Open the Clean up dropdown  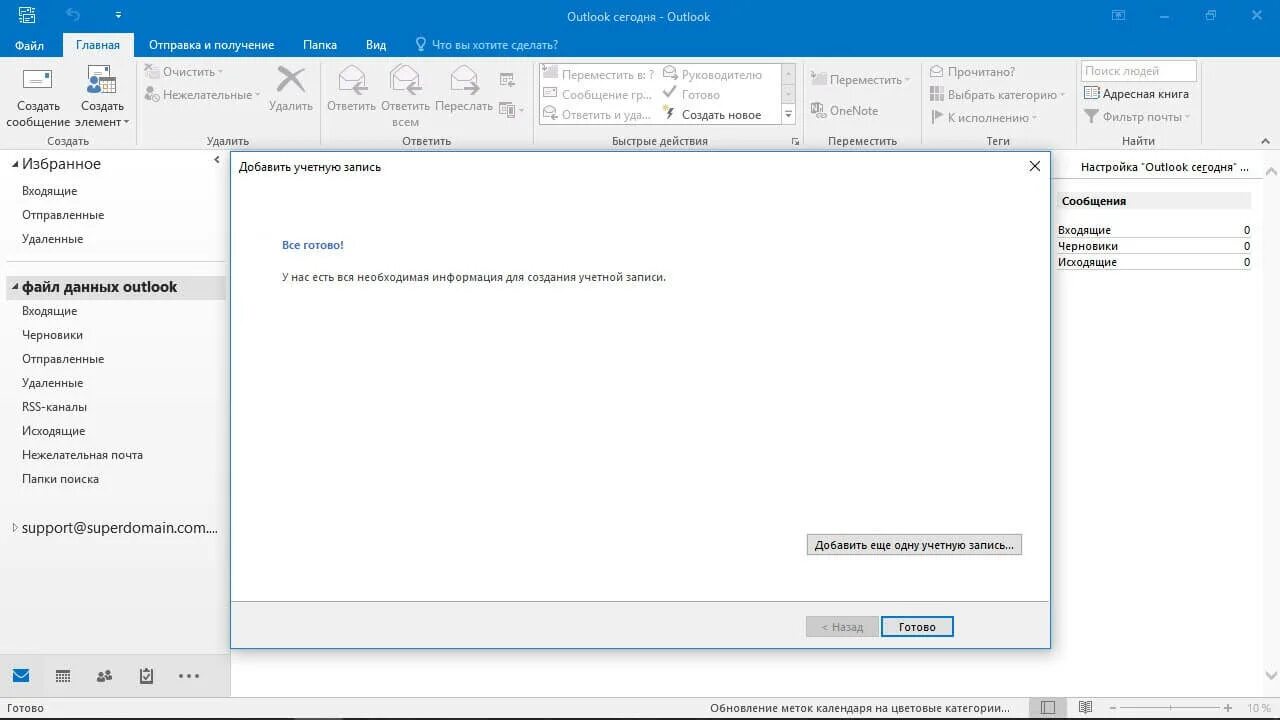click(184, 72)
